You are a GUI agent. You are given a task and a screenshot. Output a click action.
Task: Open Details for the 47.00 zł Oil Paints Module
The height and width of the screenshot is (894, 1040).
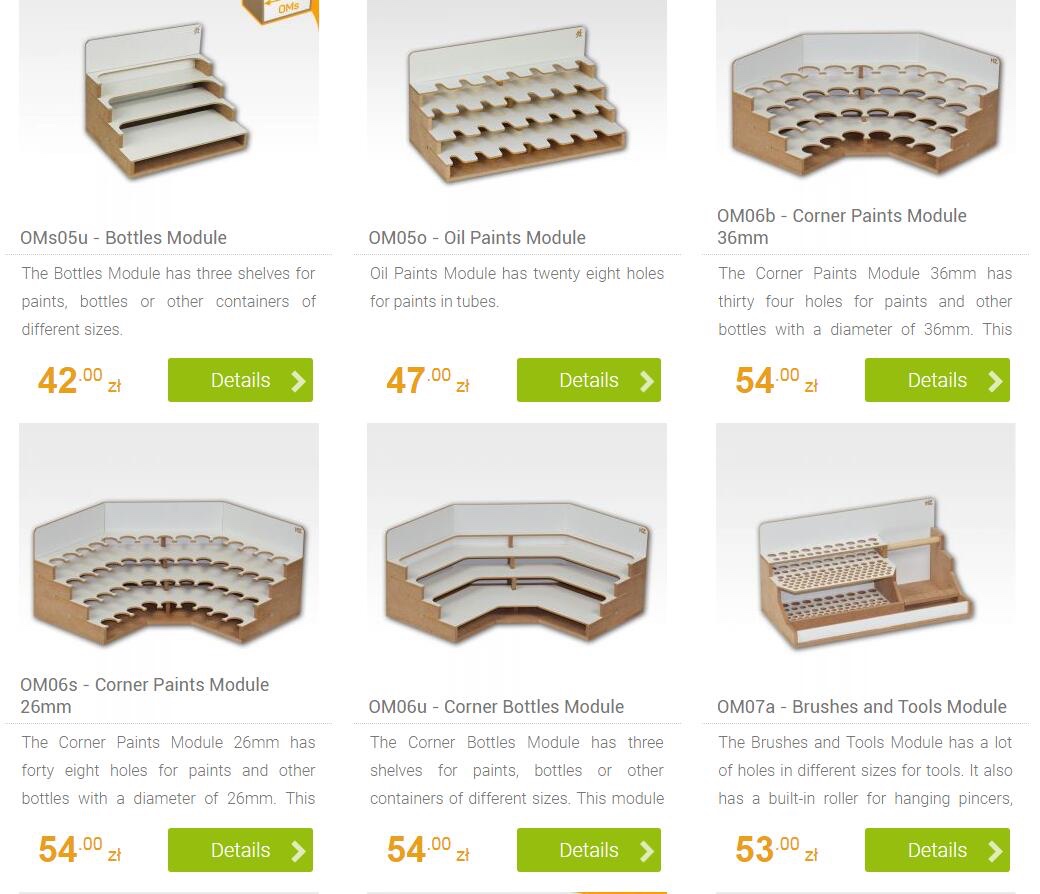[589, 380]
